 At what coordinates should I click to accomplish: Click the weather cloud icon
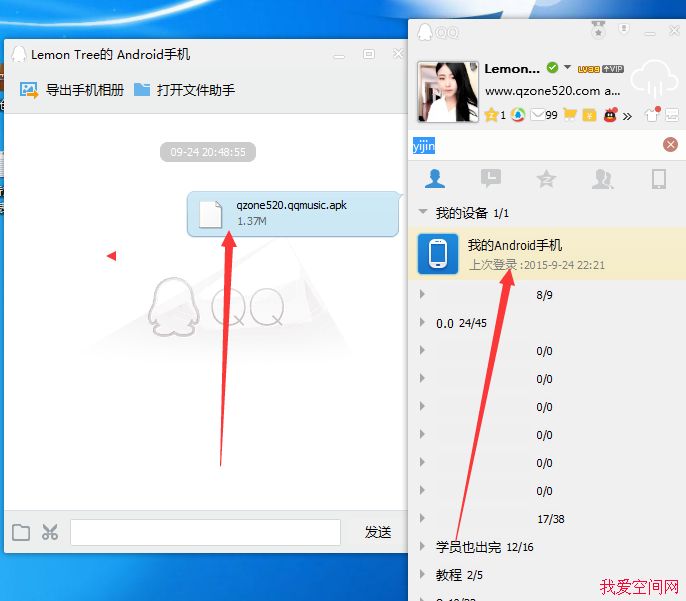656,79
